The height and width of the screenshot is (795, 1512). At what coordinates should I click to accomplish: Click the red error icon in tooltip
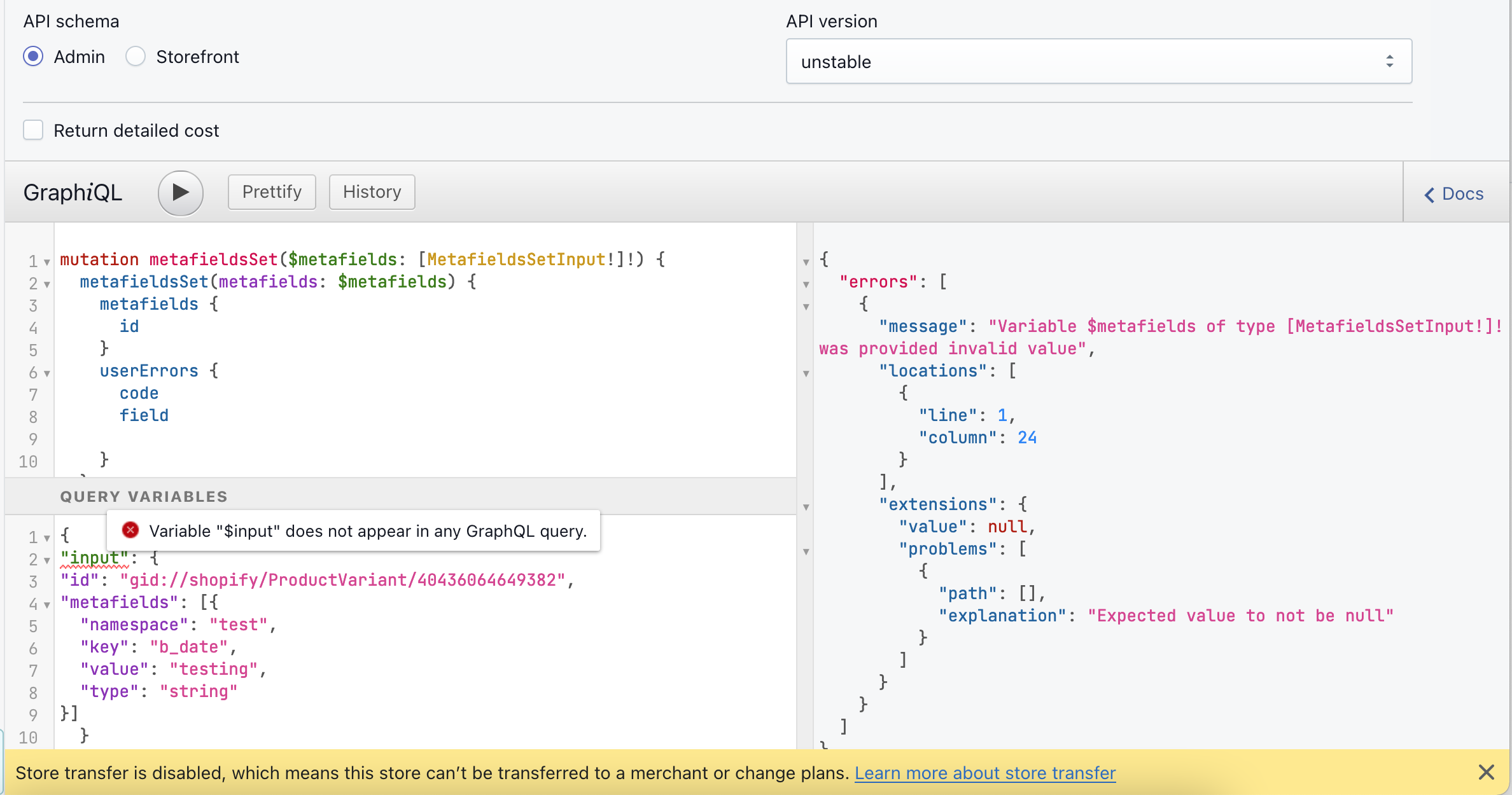130,530
